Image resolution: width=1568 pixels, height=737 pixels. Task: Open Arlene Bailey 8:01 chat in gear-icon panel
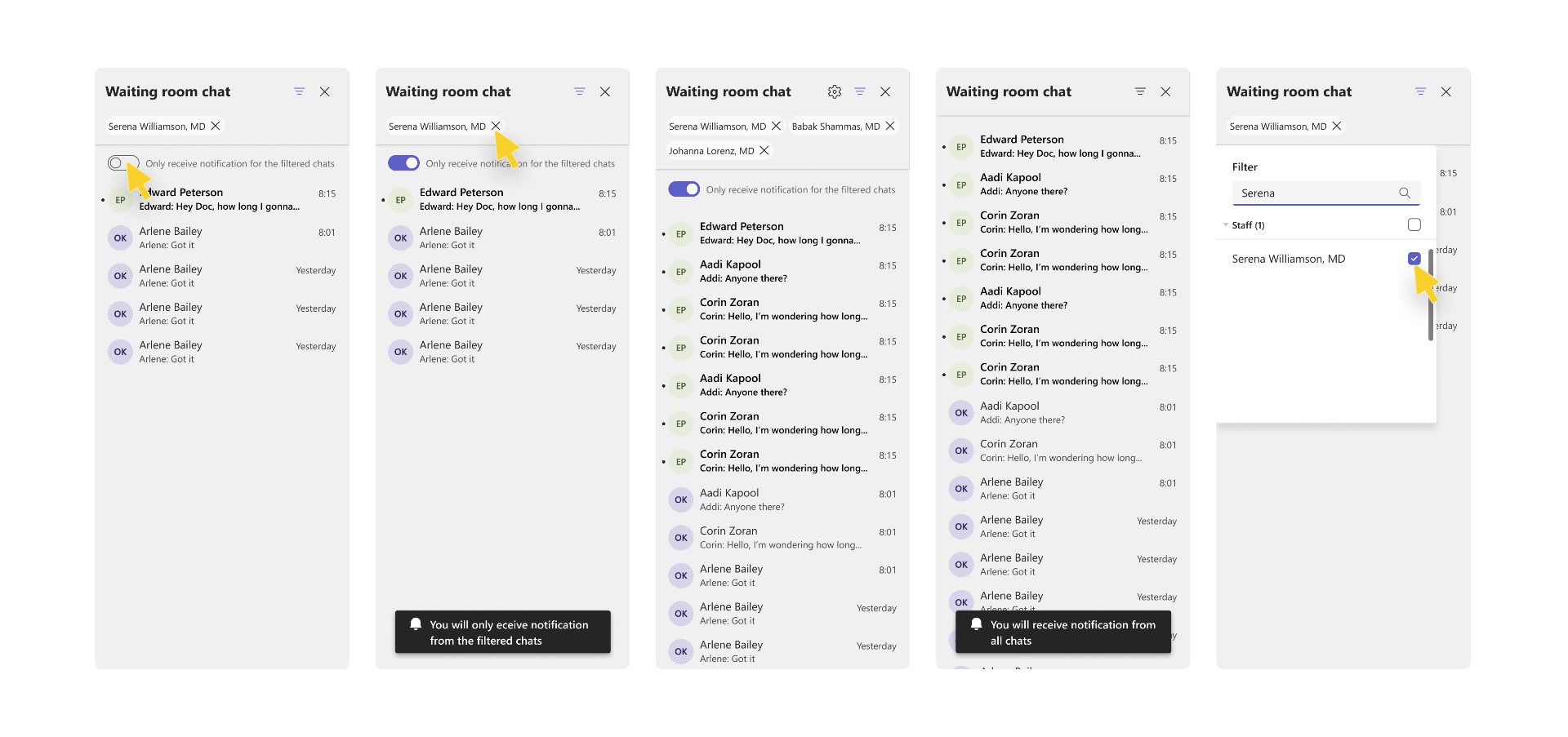point(782,575)
